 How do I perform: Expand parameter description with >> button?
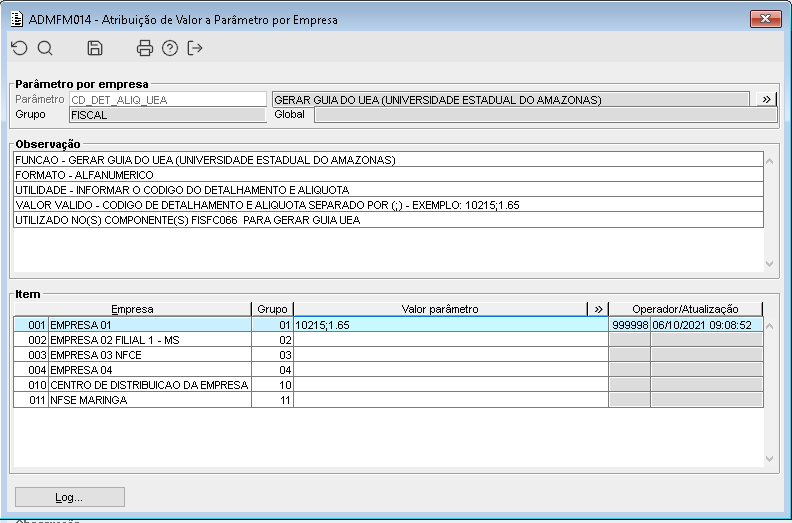pyautogui.click(x=766, y=99)
